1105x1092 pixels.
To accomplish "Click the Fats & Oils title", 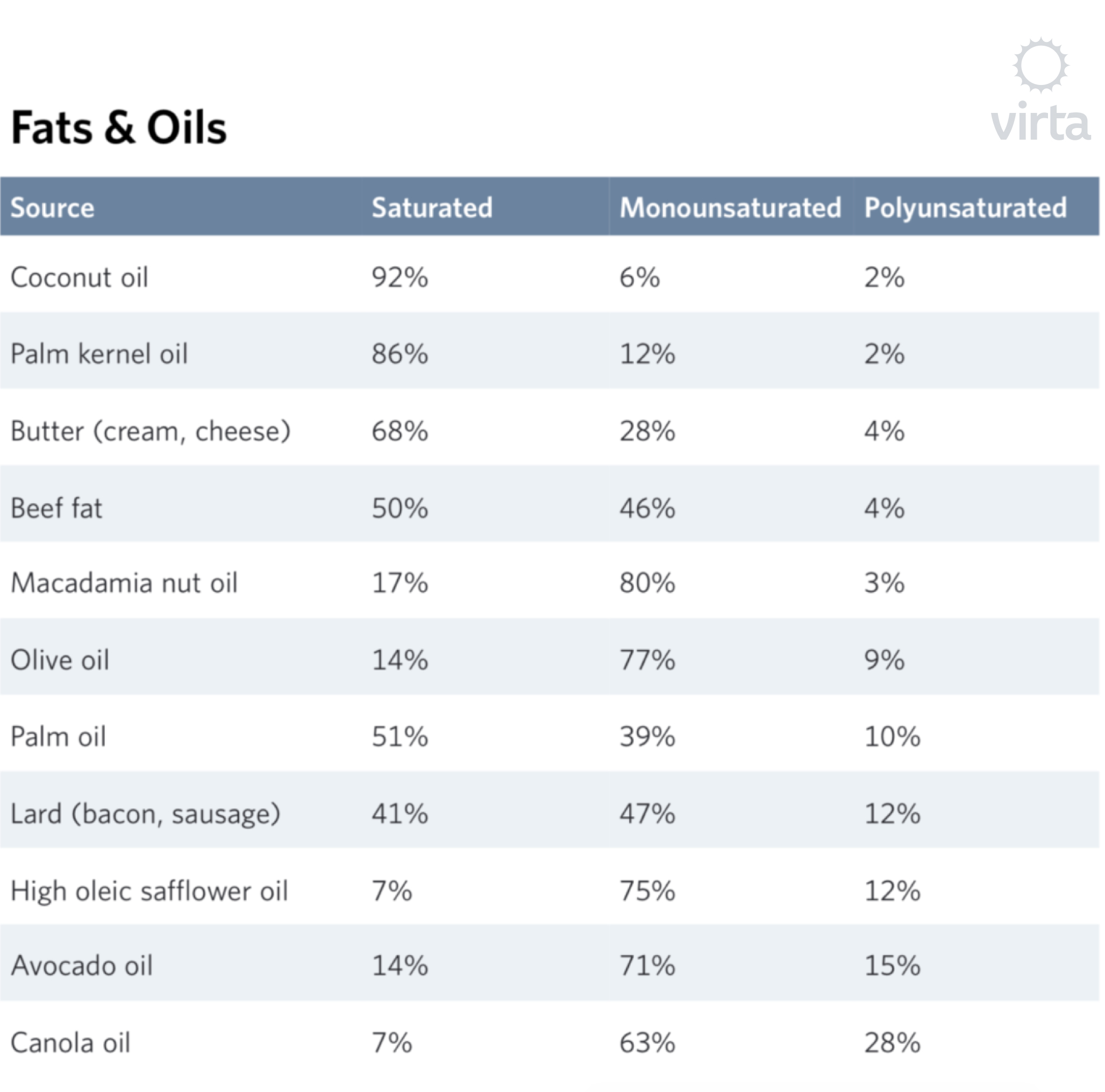I will coord(119,127).
